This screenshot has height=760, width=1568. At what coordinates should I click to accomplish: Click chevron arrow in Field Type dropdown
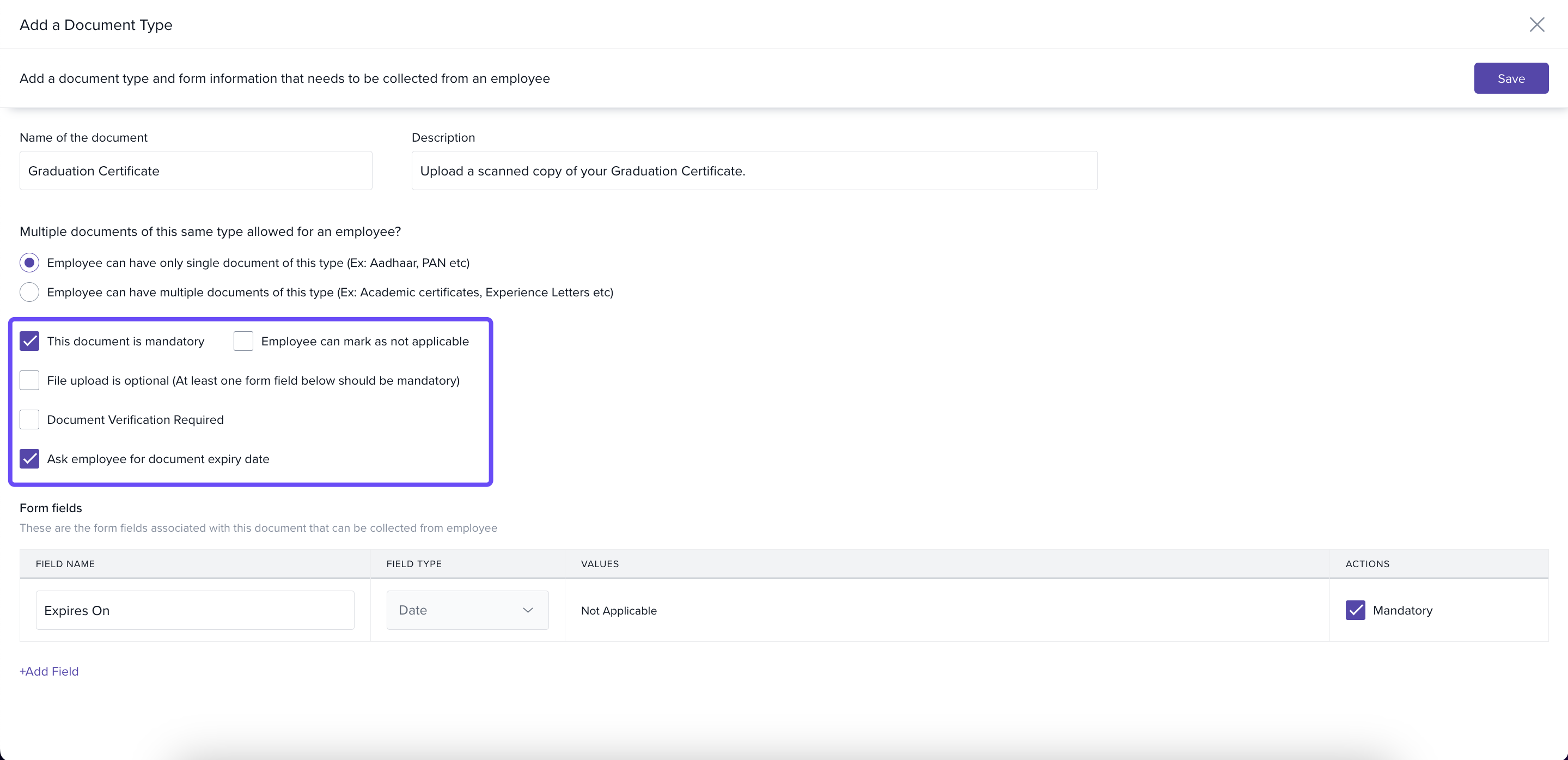[528, 610]
